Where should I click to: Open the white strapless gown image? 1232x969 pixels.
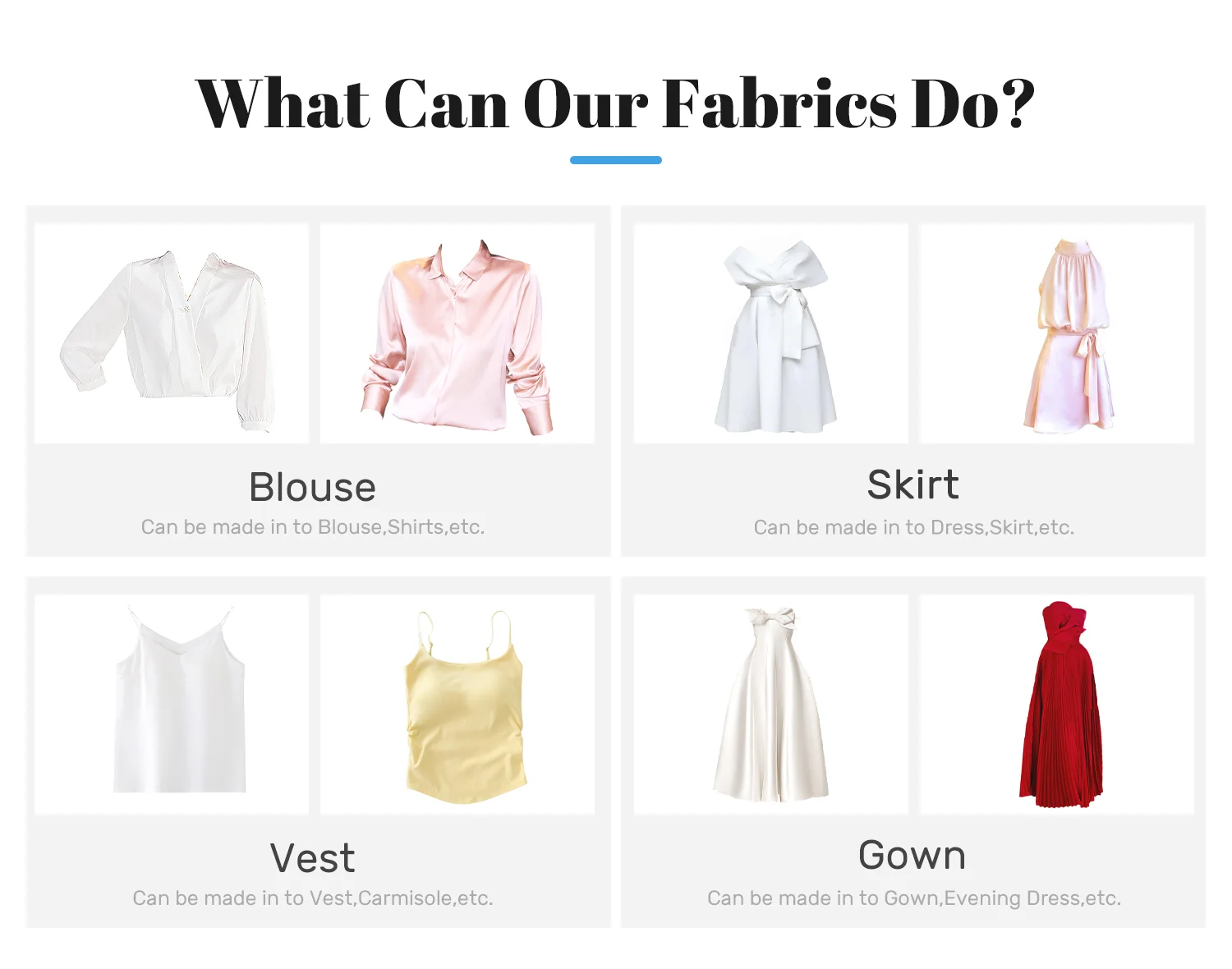point(771,705)
